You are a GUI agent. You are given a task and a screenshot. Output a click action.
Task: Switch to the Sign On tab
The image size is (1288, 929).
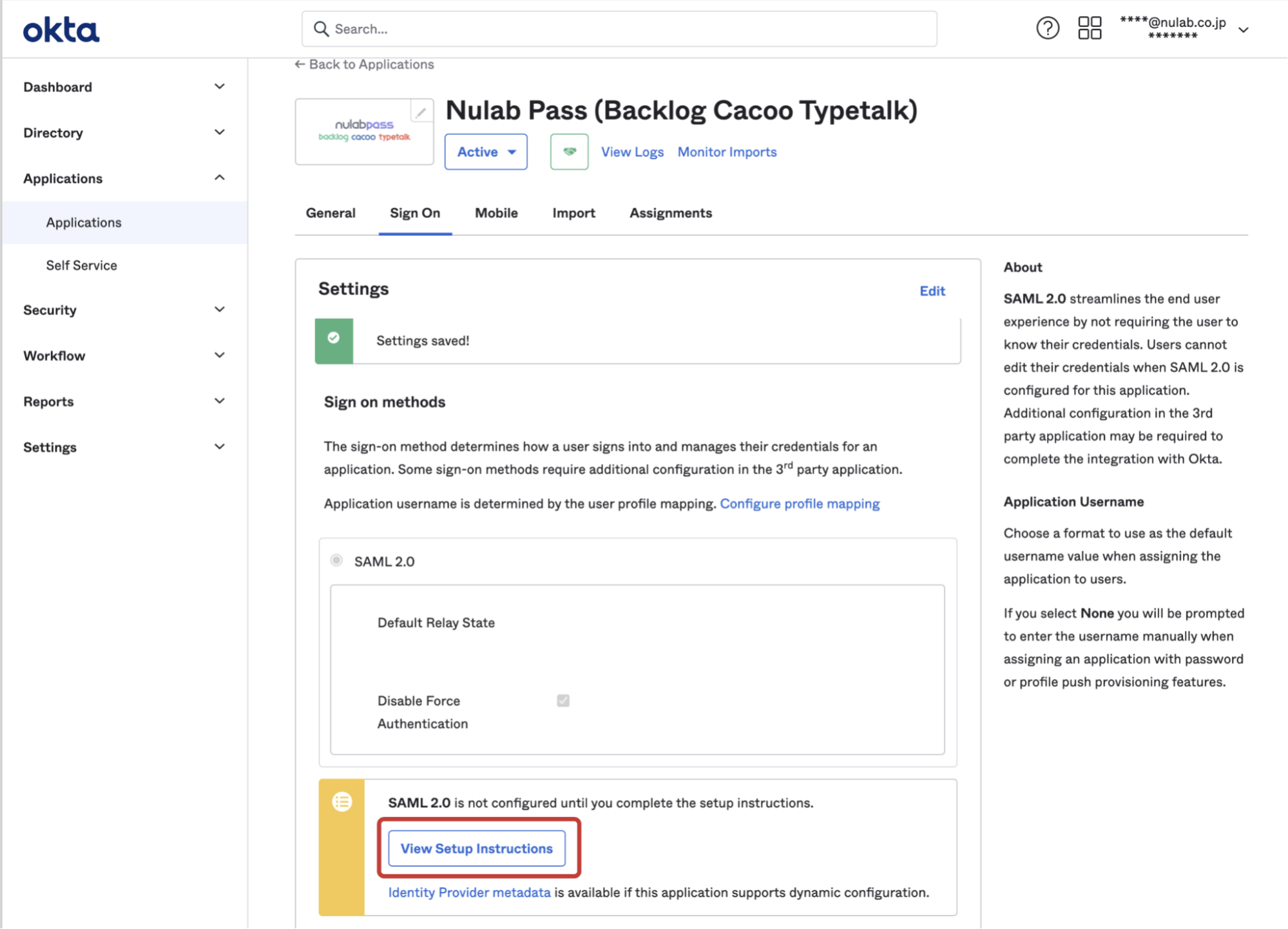point(415,213)
